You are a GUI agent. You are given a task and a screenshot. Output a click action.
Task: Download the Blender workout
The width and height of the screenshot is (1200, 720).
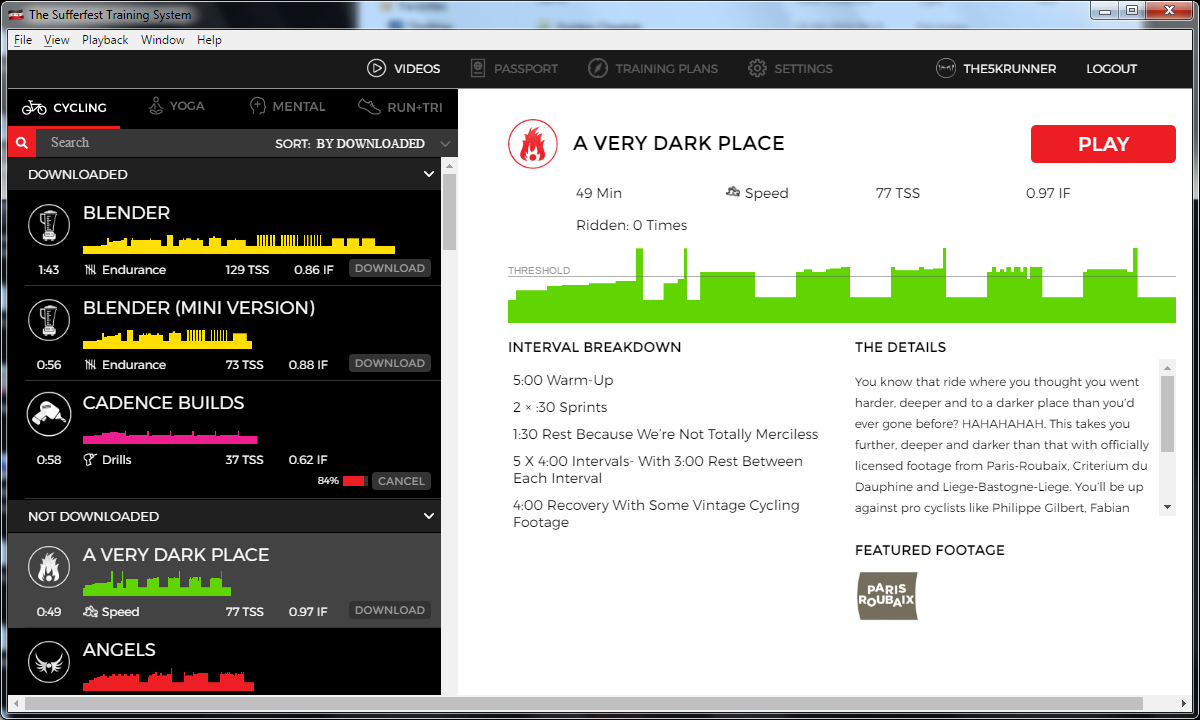click(390, 268)
